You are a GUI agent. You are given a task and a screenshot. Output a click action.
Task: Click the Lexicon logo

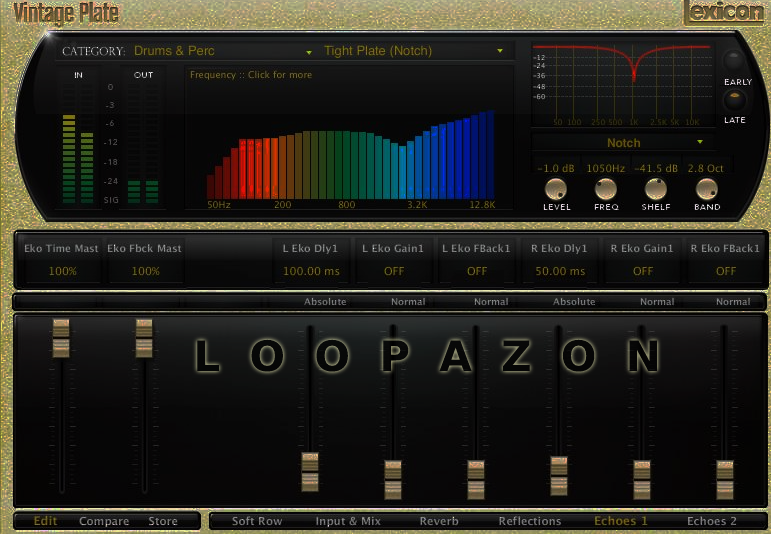723,12
